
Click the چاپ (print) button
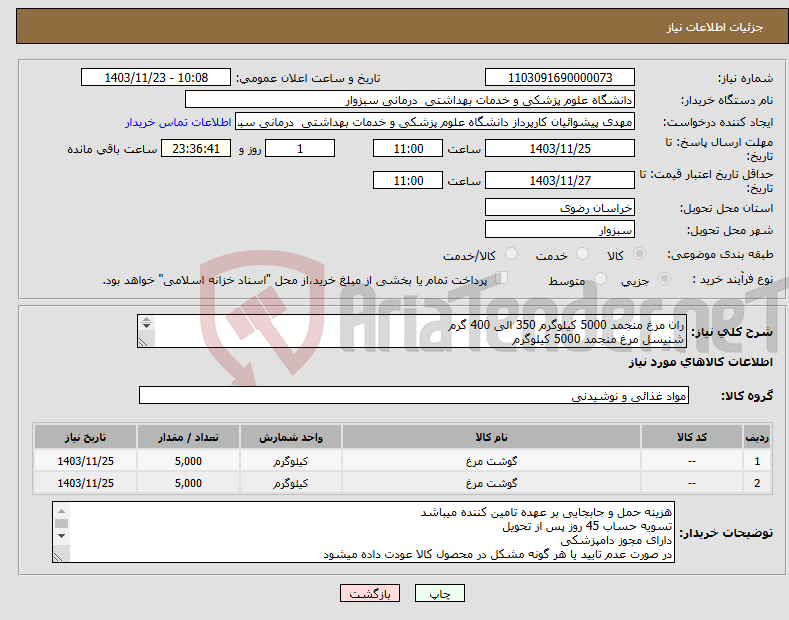point(439,593)
